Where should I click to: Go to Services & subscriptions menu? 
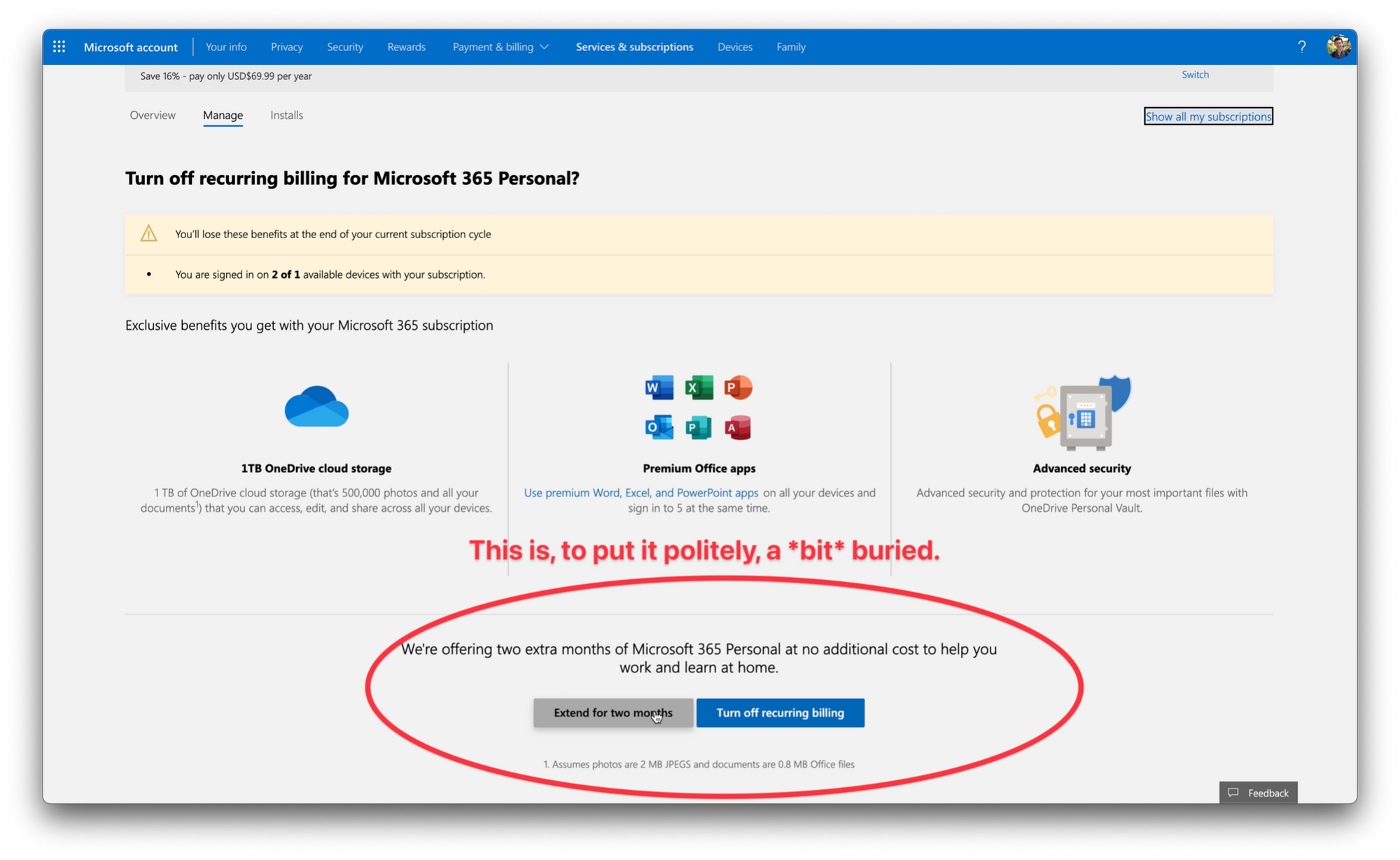coord(634,47)
